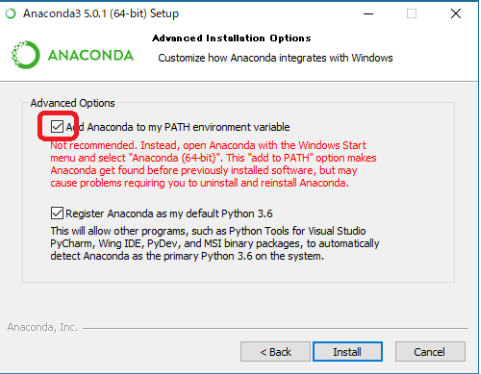Click the 'Anaconda, Inc.' branding text
The width and height of the screenshot is (481, 374).
coord(42,327)
